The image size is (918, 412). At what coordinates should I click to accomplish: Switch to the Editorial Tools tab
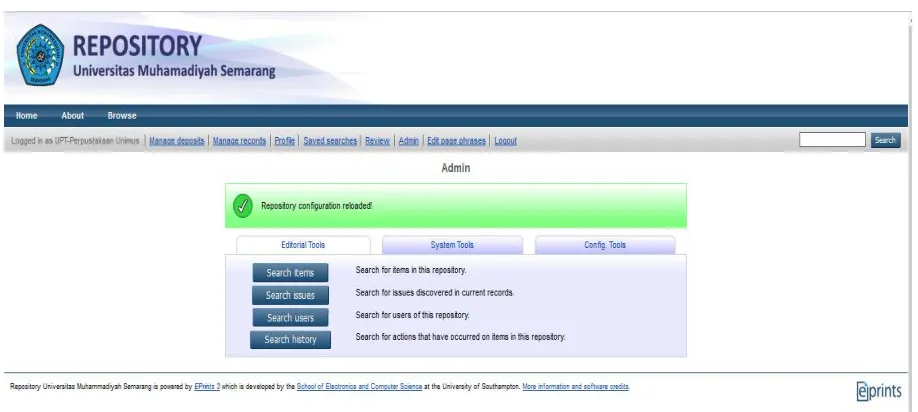point(303,245)
